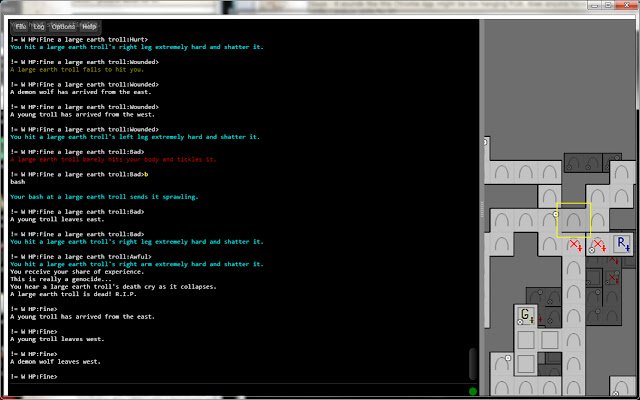This screenshot has width=640, height=400.
Task: Click 'A young troll has arrived from the west.'
Action: click(82, 114)
